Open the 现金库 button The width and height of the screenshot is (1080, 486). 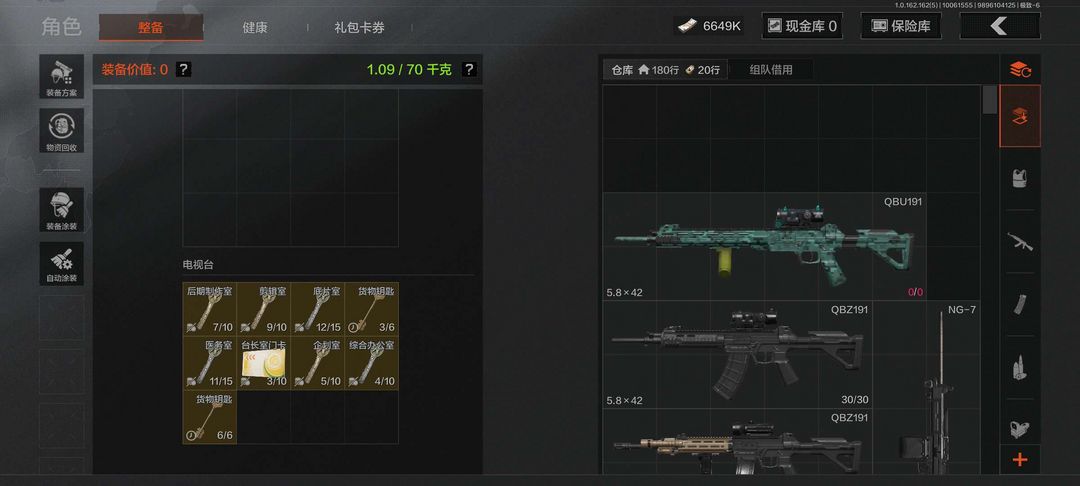pos(802,26)
